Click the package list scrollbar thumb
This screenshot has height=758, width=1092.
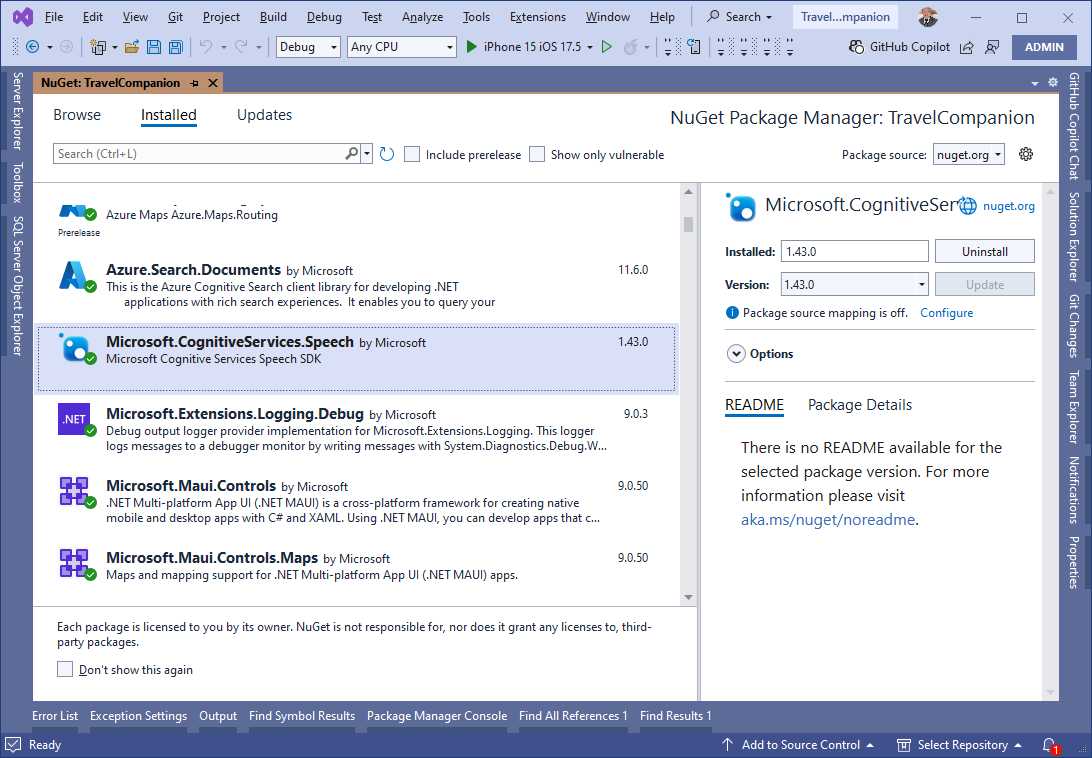pyautogui.click(x=688, y=224)
